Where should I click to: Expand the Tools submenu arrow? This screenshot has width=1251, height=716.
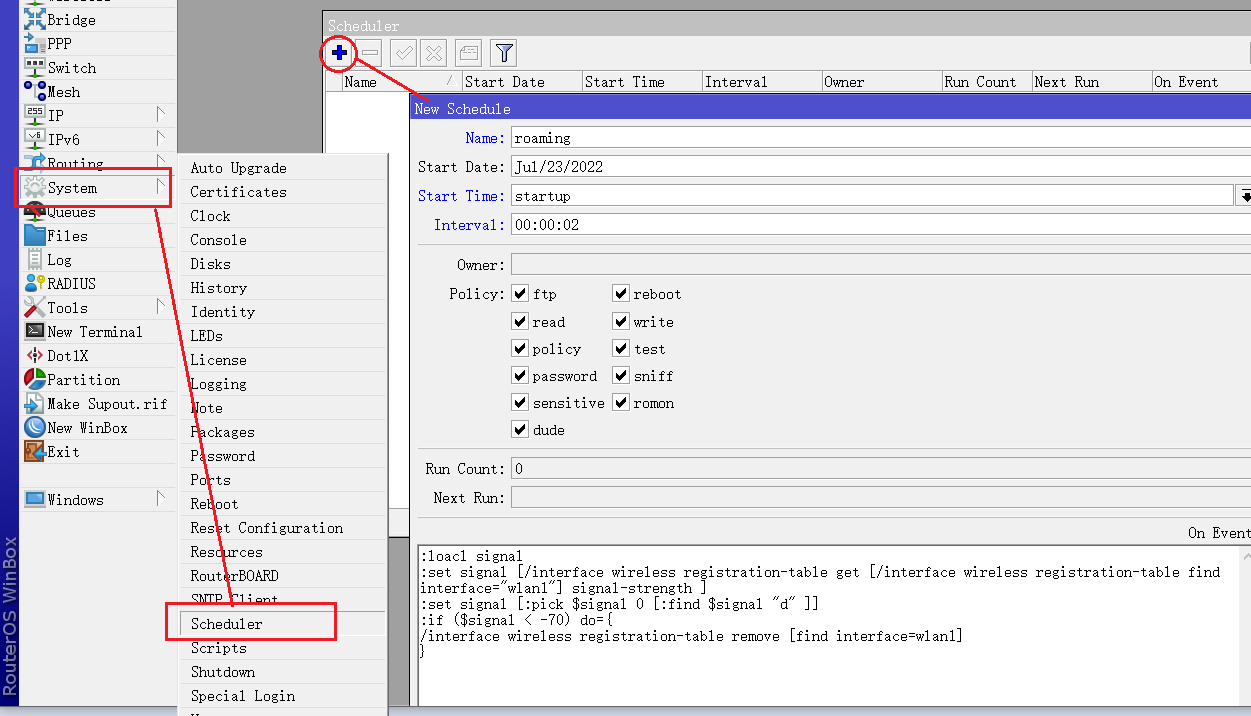click(160, 308)
